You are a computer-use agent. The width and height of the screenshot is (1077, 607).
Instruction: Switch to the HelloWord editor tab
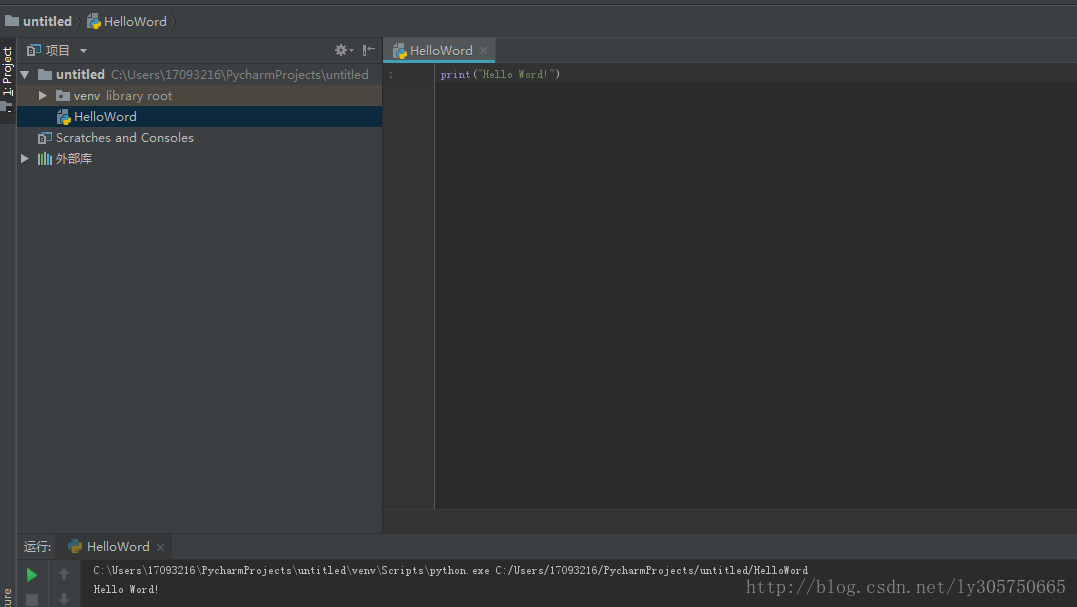[x=440, y=50]
